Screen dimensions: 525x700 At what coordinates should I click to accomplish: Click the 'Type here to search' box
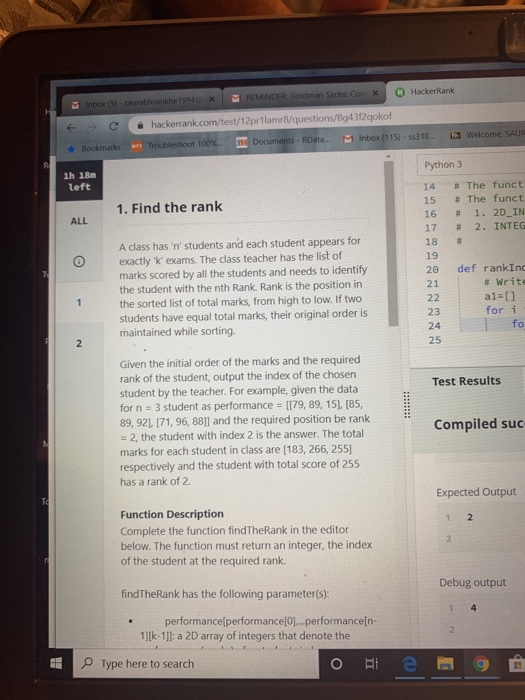[x=196, y=663]
